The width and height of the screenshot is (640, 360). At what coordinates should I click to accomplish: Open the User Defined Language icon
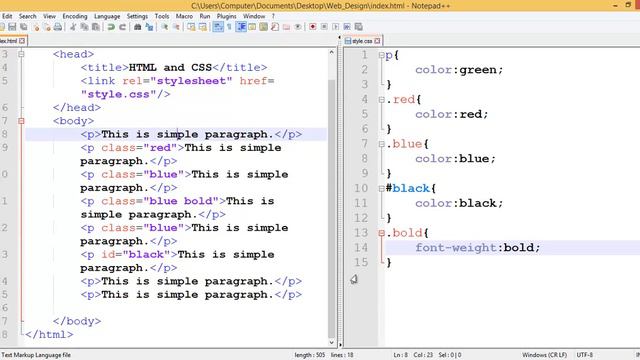point(252,27)
